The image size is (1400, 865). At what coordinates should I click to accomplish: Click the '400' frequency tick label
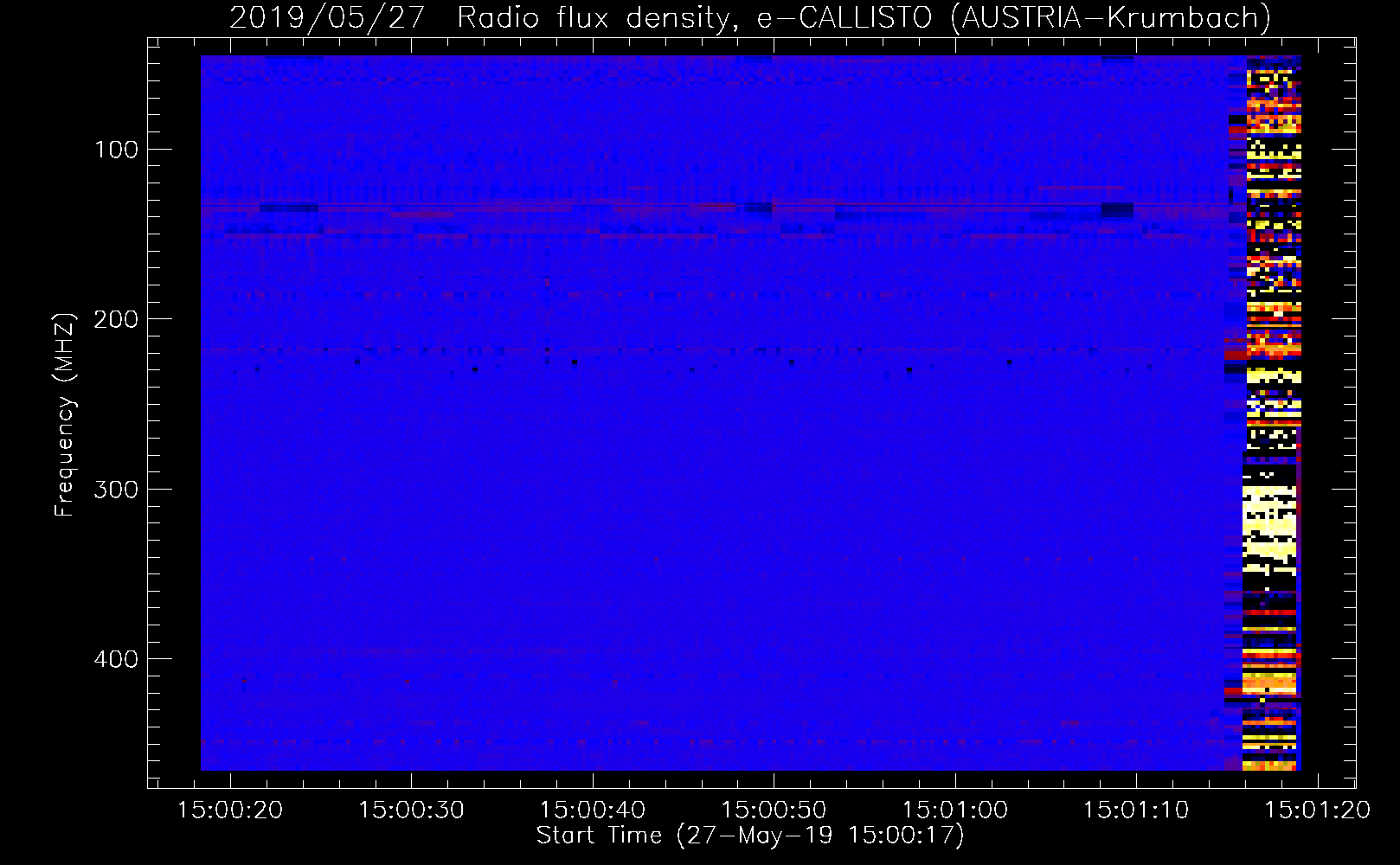116,659
